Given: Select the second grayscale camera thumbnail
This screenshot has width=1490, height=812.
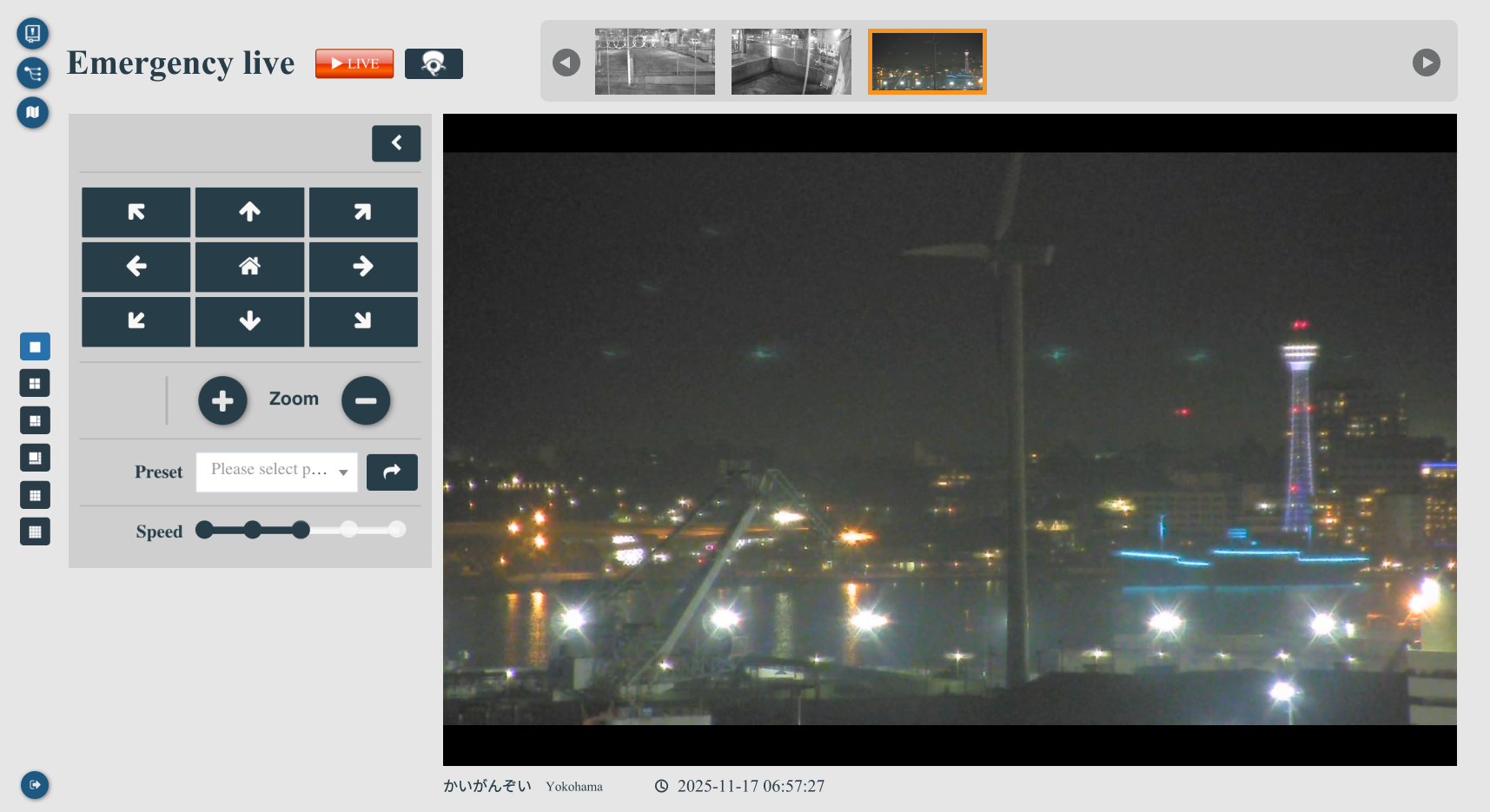Looking at the screenshot, I should 791,62.
